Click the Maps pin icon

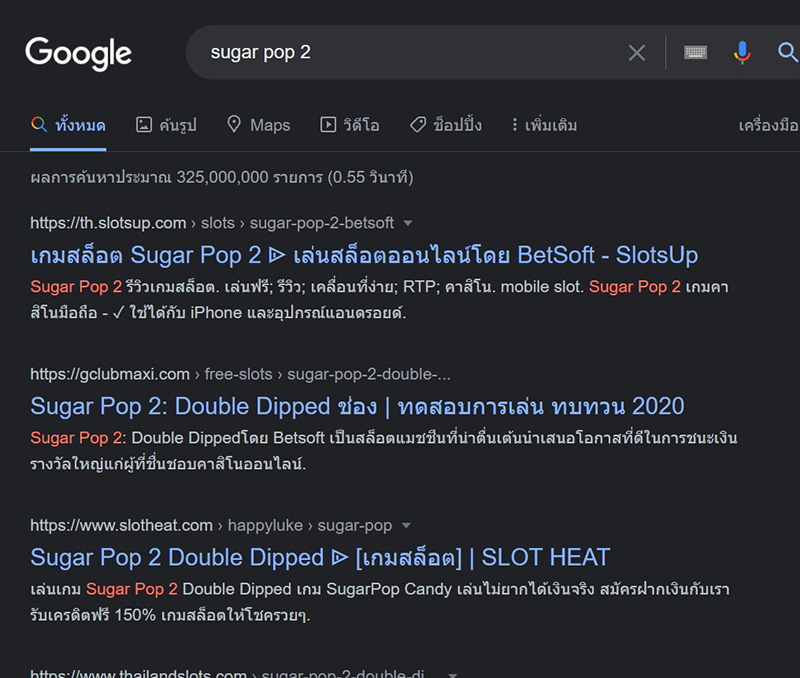tap(235, 125)
